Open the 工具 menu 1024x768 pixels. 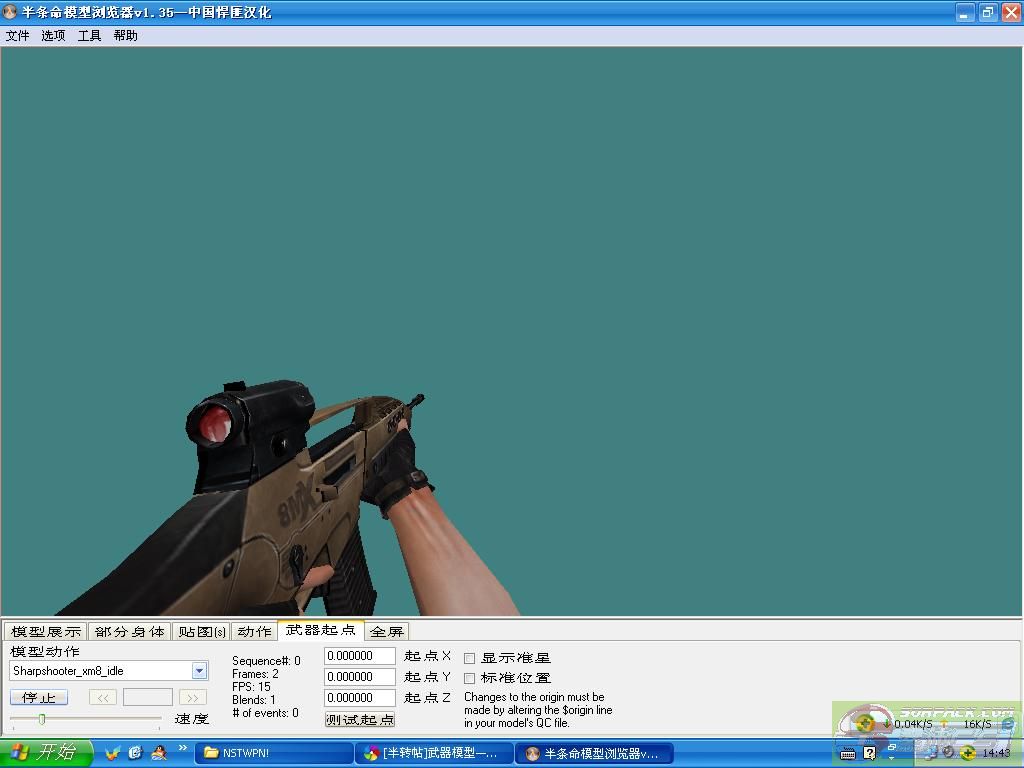click(x=90, y=35)
